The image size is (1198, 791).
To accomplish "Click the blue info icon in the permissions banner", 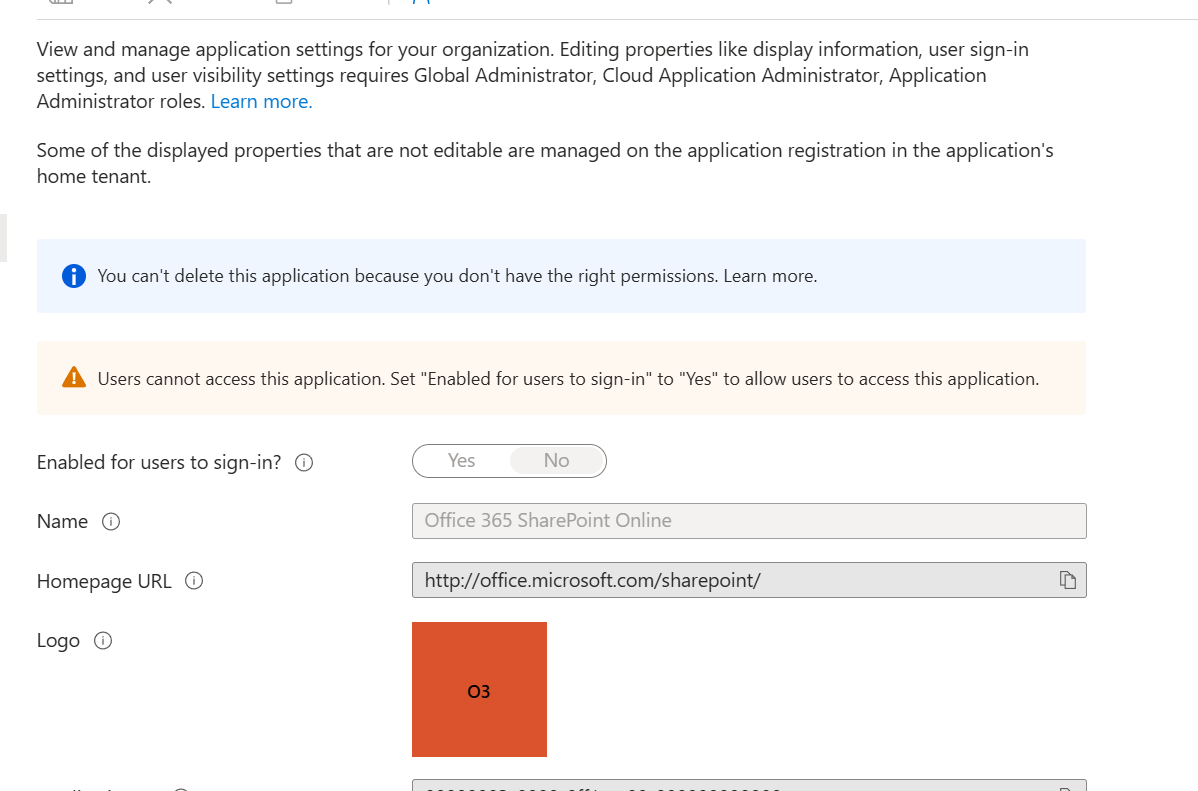I will click(73, 275).
